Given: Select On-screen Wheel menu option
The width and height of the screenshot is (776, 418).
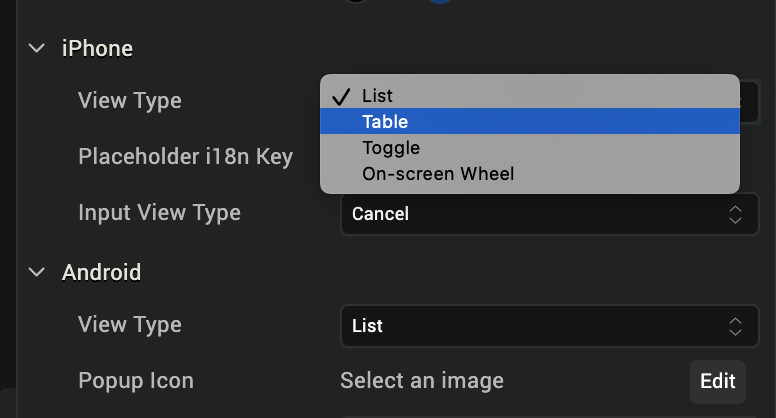Looking at the screenshot, I should click(x=438, y=174).
